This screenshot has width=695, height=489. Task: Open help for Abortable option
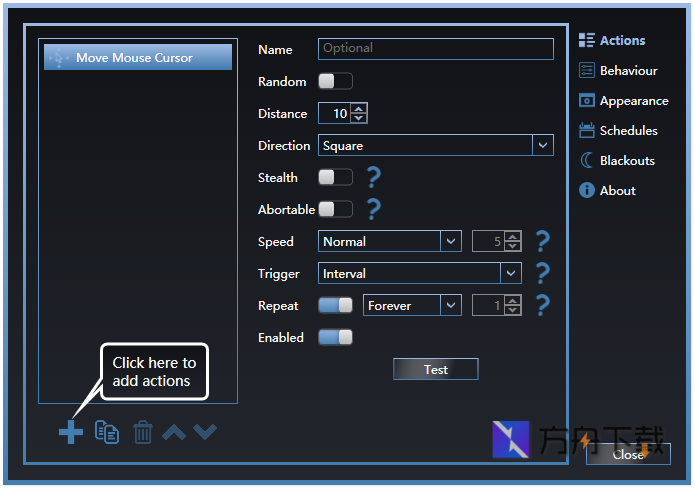pos(373,210)
